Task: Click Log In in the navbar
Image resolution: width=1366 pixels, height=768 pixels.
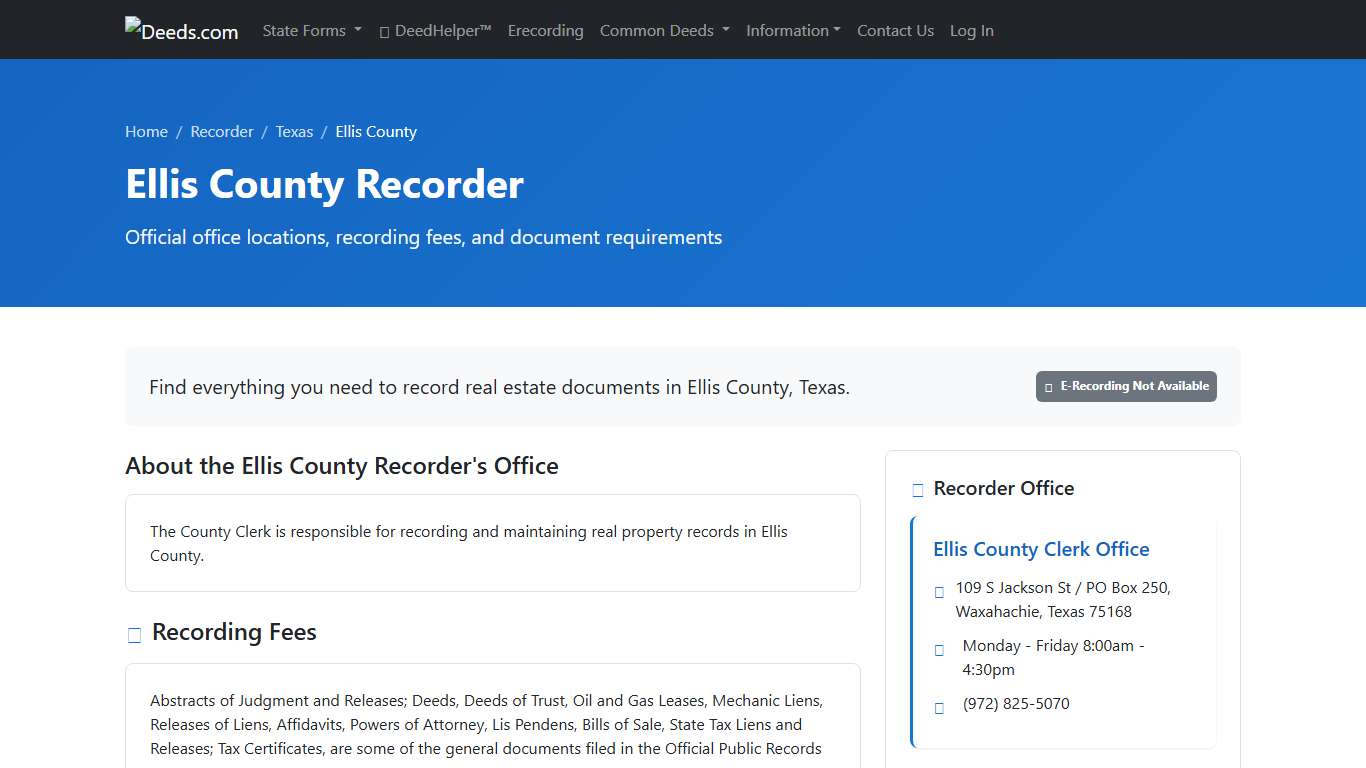Action: (x=971, y=30)
